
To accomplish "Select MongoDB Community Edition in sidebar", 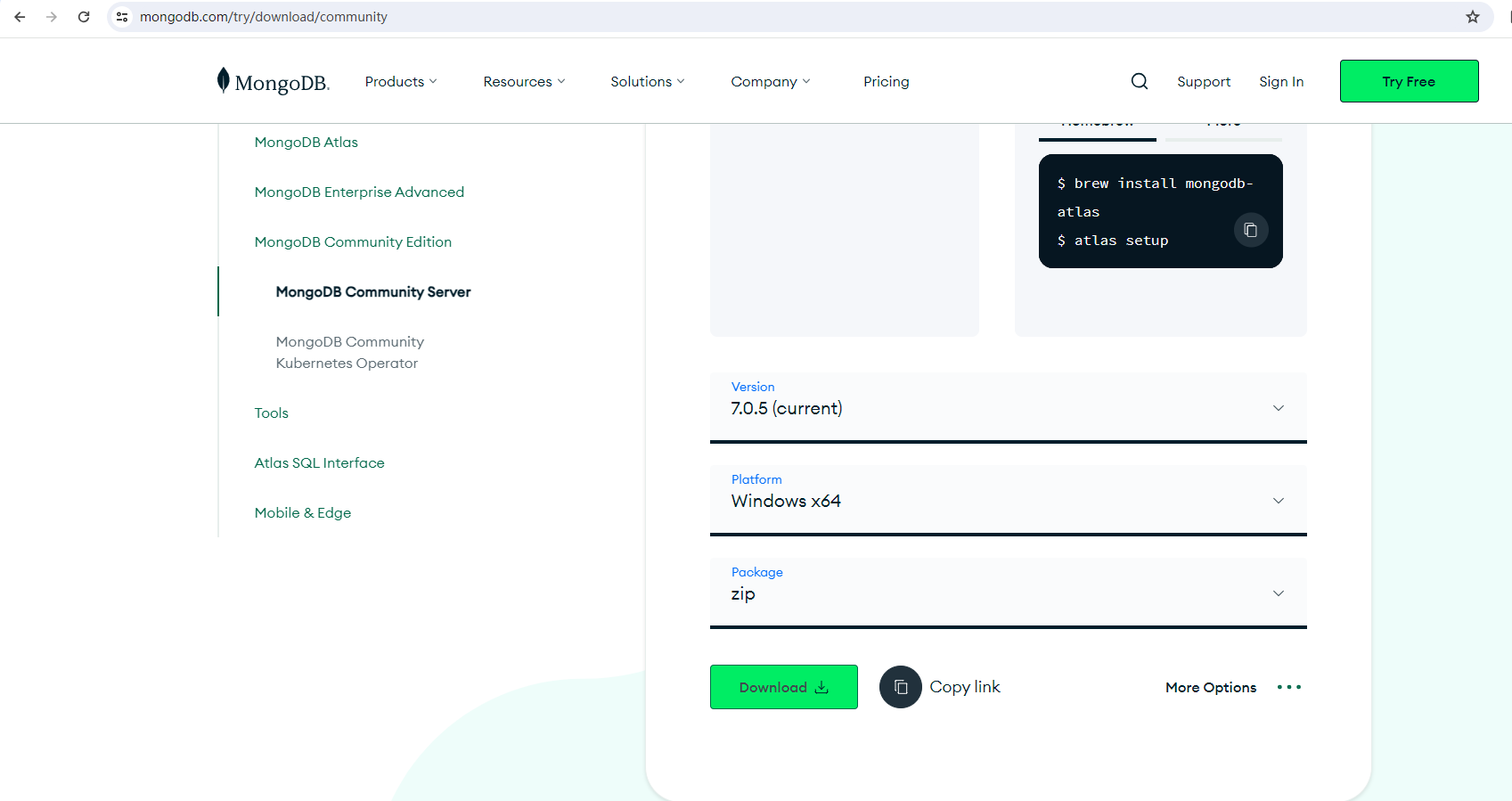I will (x=353, y=241).
